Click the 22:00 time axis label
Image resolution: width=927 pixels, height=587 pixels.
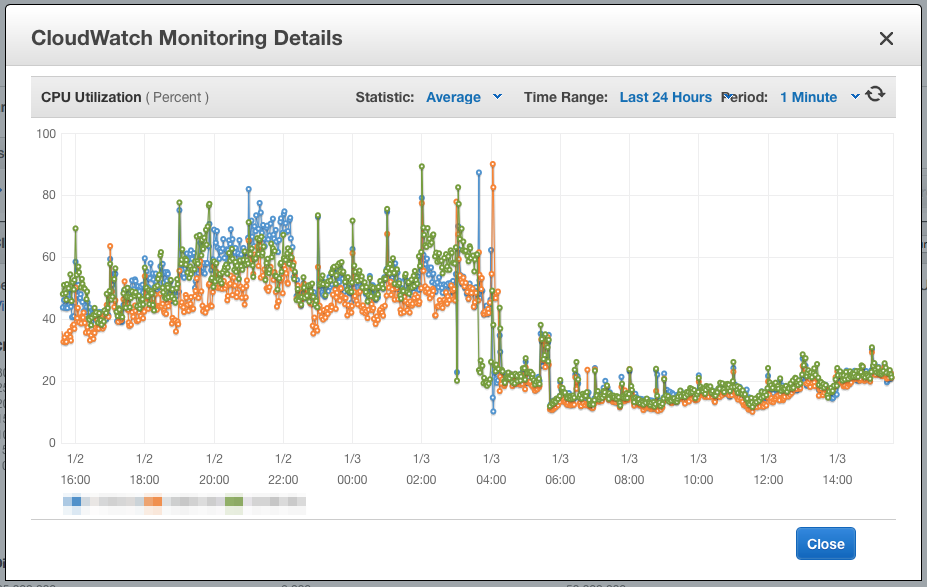(283, 480)
